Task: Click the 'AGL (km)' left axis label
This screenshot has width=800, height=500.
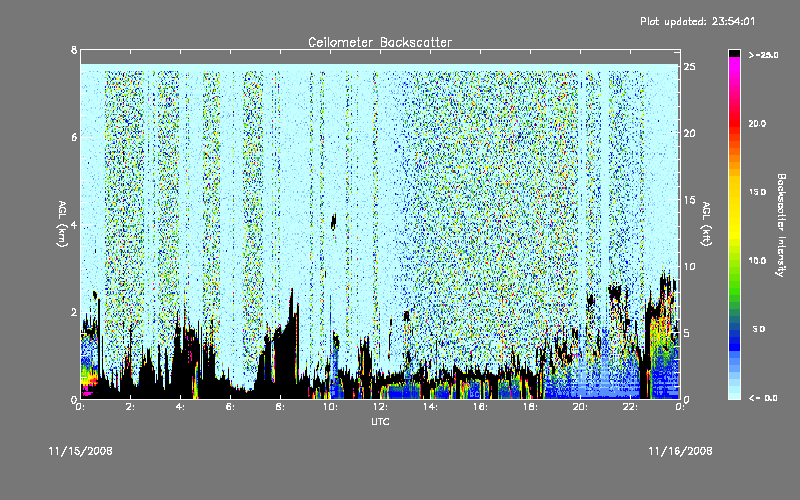Action: click(x=62, y=224)
